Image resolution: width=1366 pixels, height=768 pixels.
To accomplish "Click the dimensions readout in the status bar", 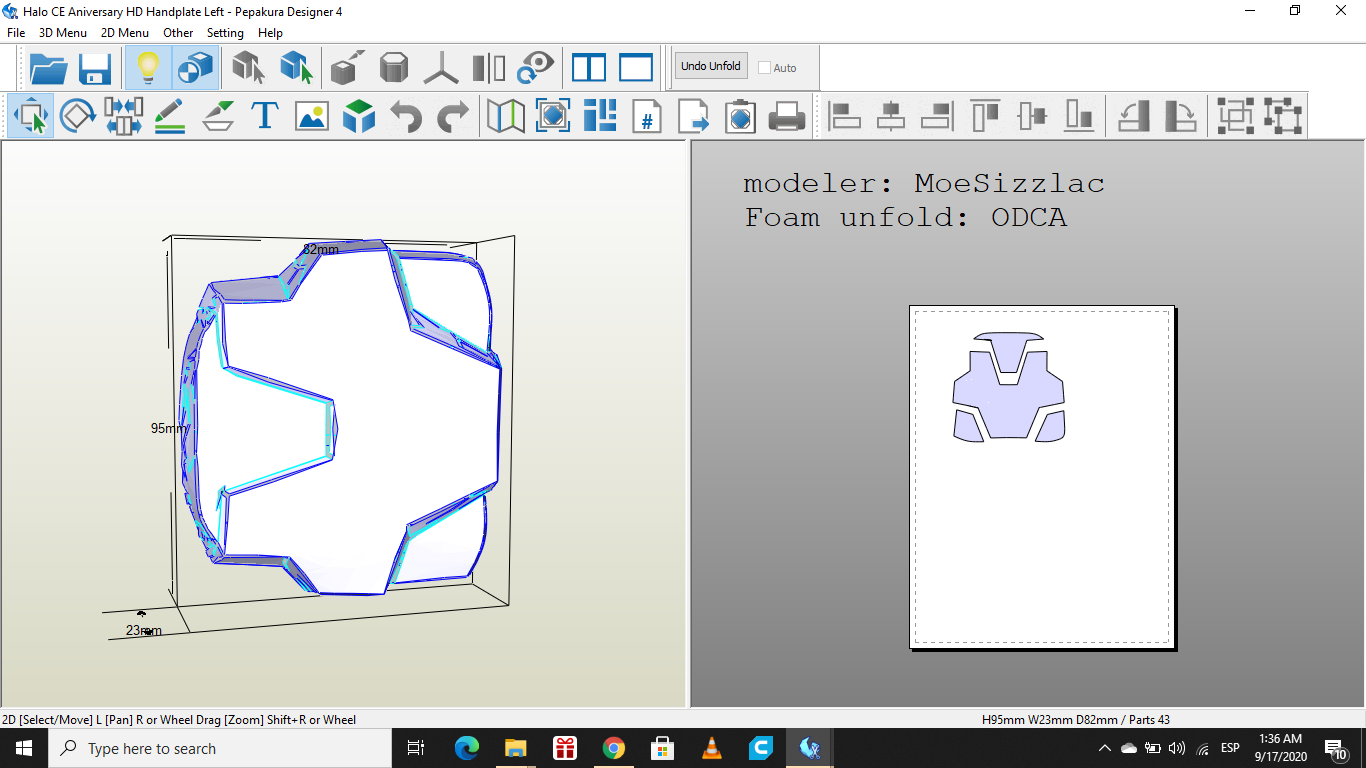I will (1076, 720).
